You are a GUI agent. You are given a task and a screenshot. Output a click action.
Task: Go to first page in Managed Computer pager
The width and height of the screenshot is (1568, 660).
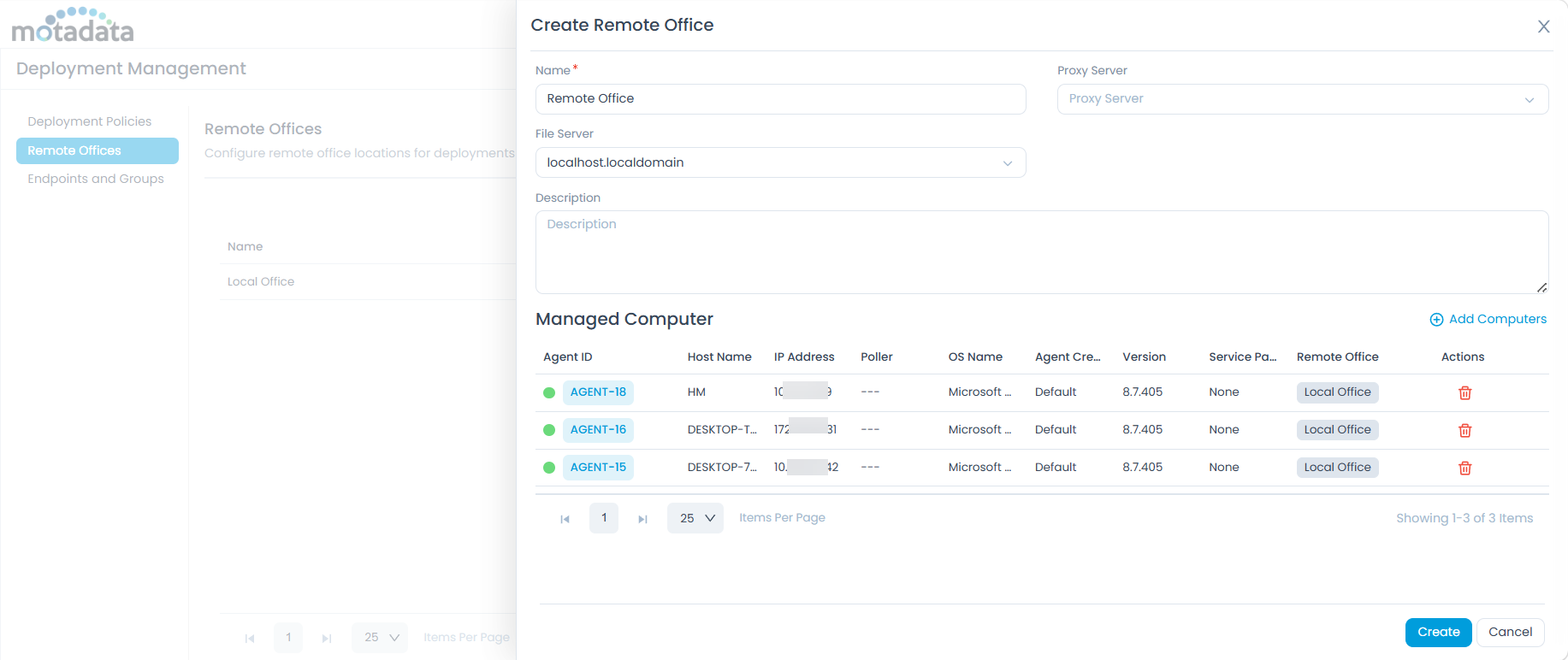point(565,519)
